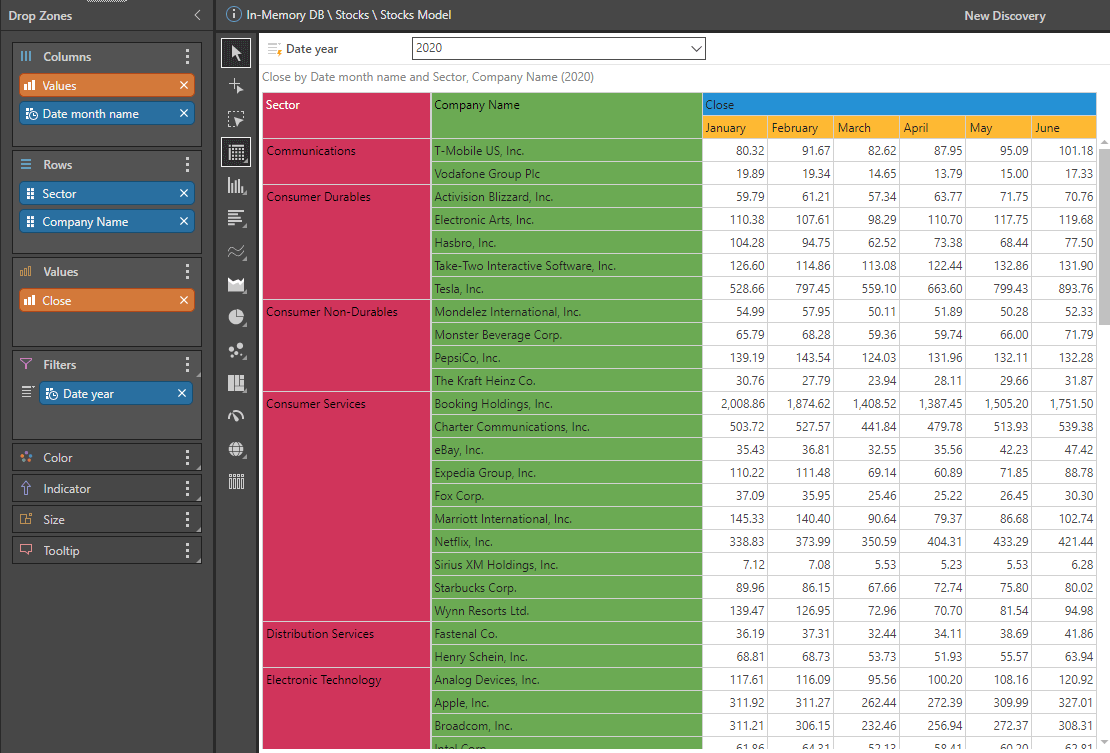1110x753 pixels.
Task: Remove the Values chip from Columns
Action: [184, 85]
